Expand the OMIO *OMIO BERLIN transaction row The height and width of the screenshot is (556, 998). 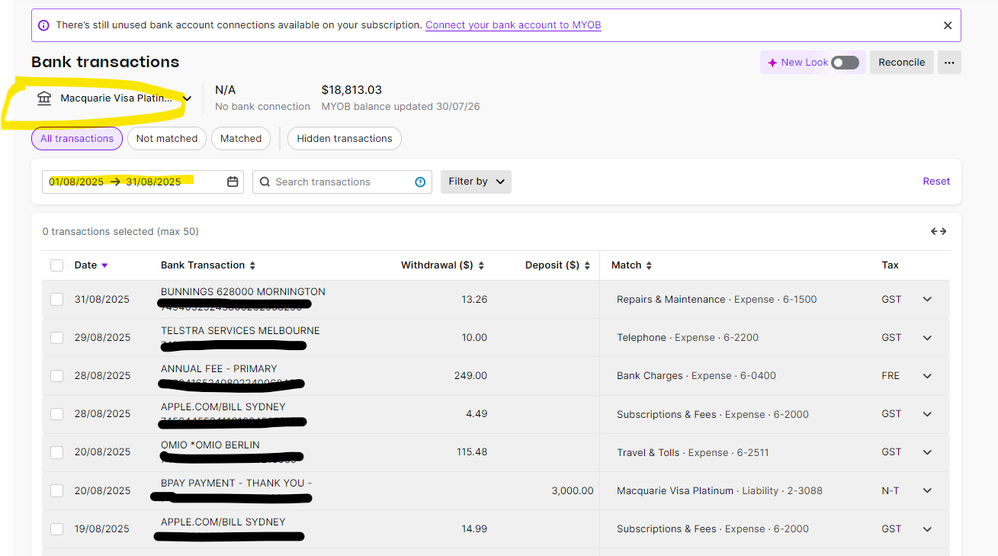pos(927,452)
